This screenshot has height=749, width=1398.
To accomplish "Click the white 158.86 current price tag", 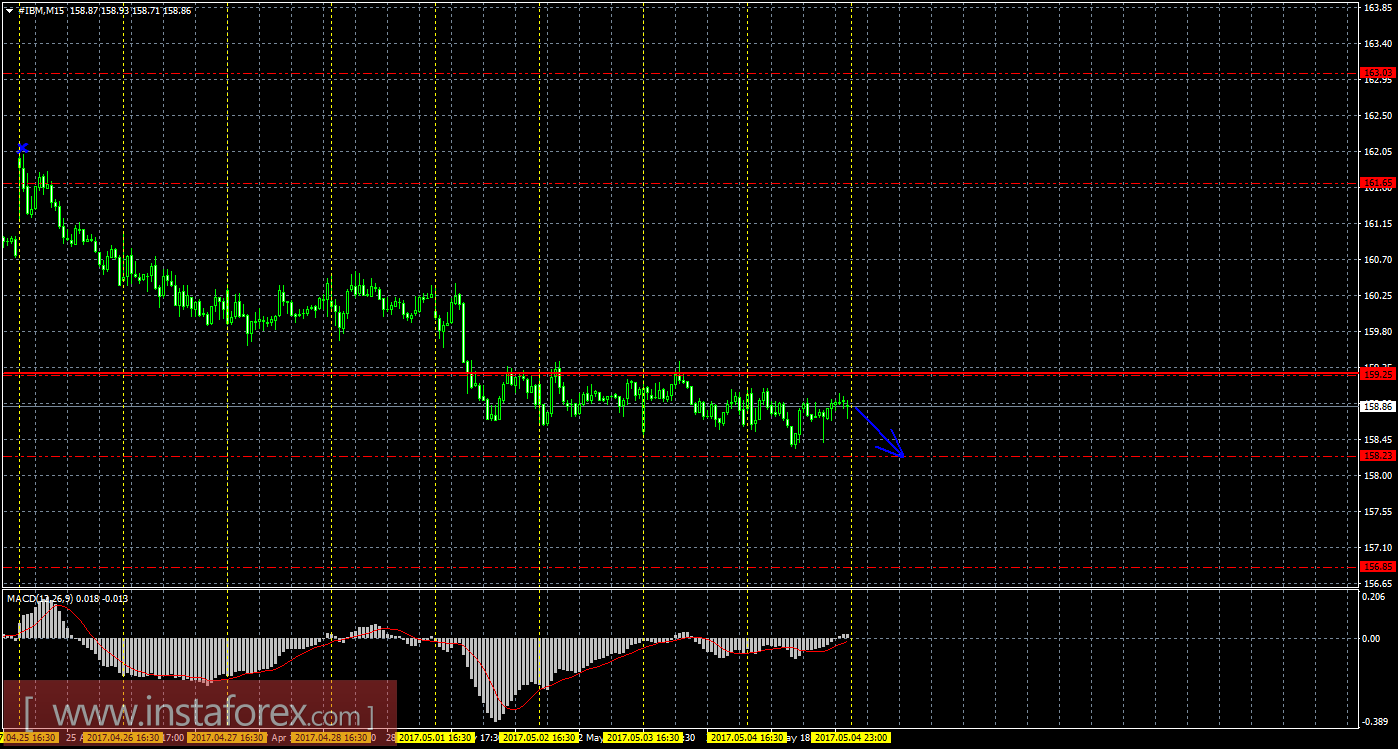I will point(1378,406).
